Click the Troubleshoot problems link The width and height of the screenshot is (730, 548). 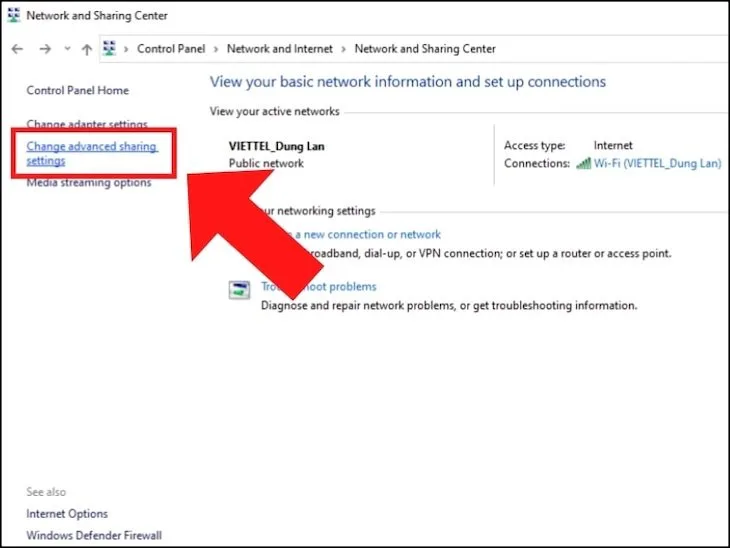pos(318,286)
